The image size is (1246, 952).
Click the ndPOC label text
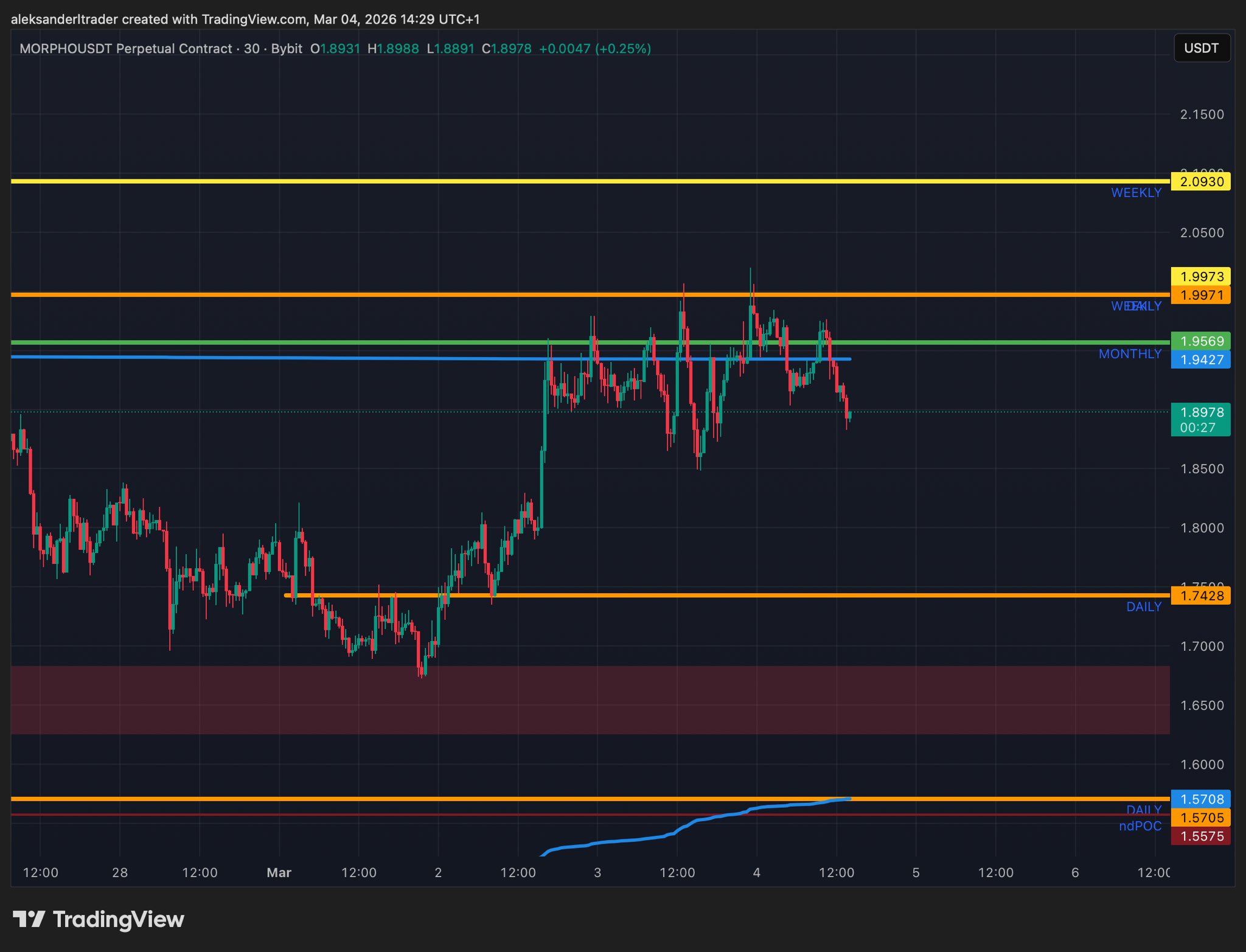tap(1140, 826)
